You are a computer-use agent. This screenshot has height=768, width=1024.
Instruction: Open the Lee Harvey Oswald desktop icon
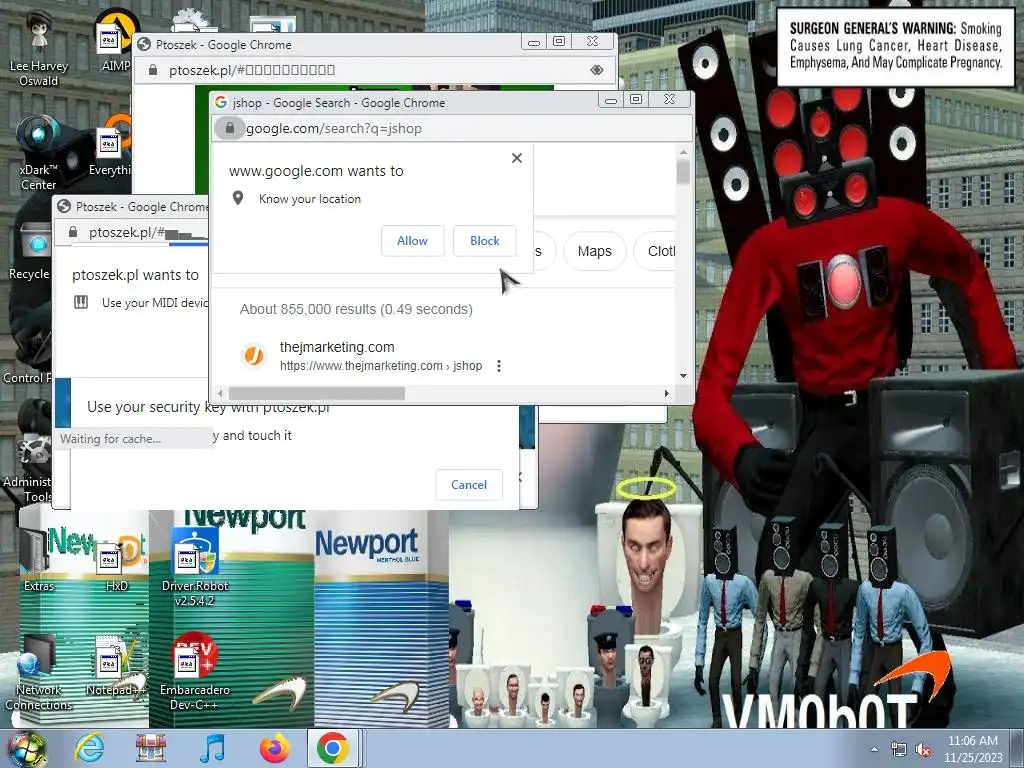(x=39, y=49)
